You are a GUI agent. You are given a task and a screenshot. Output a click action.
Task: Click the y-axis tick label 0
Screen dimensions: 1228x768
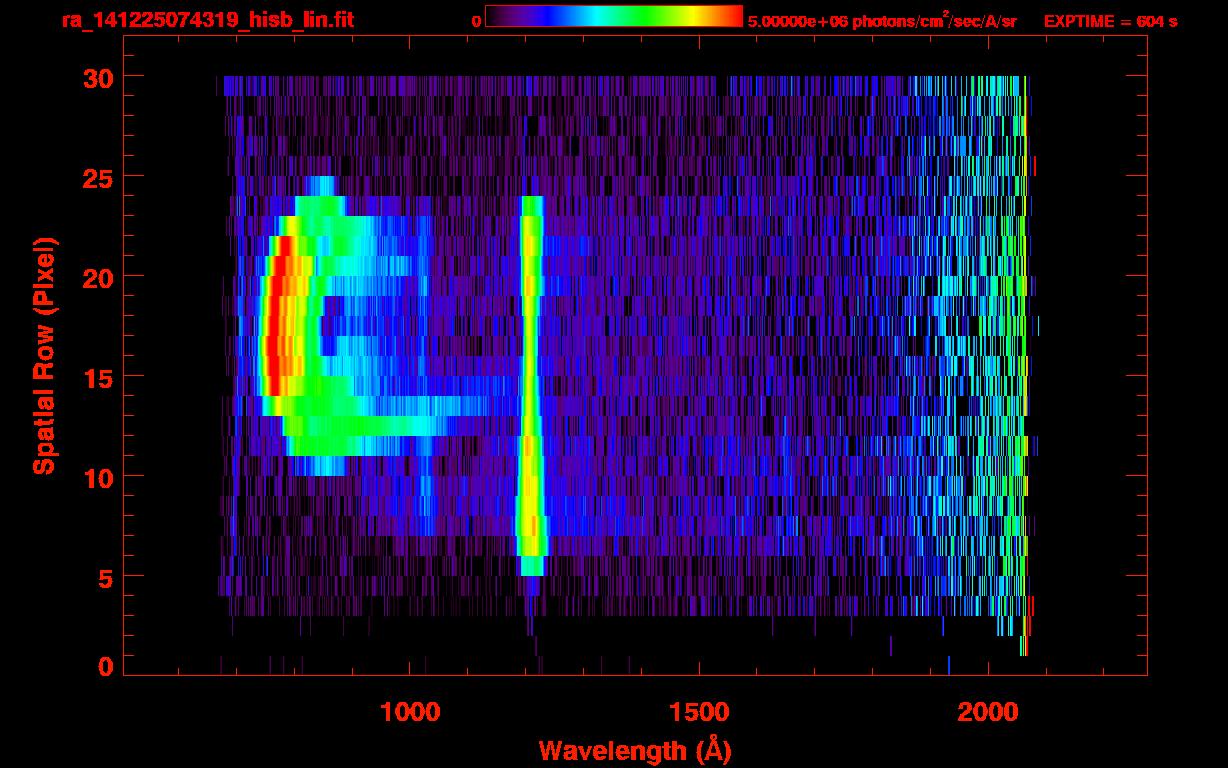(104, 666)
